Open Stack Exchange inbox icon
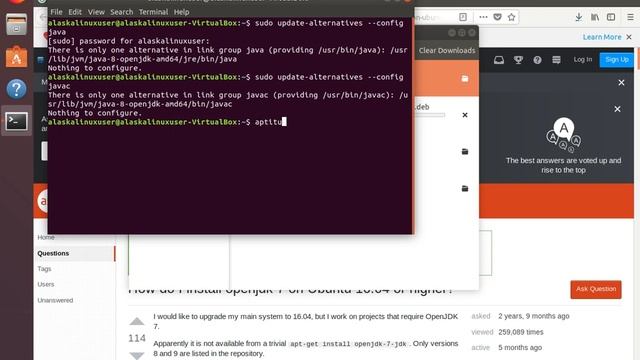 click(x=499, y=60)
